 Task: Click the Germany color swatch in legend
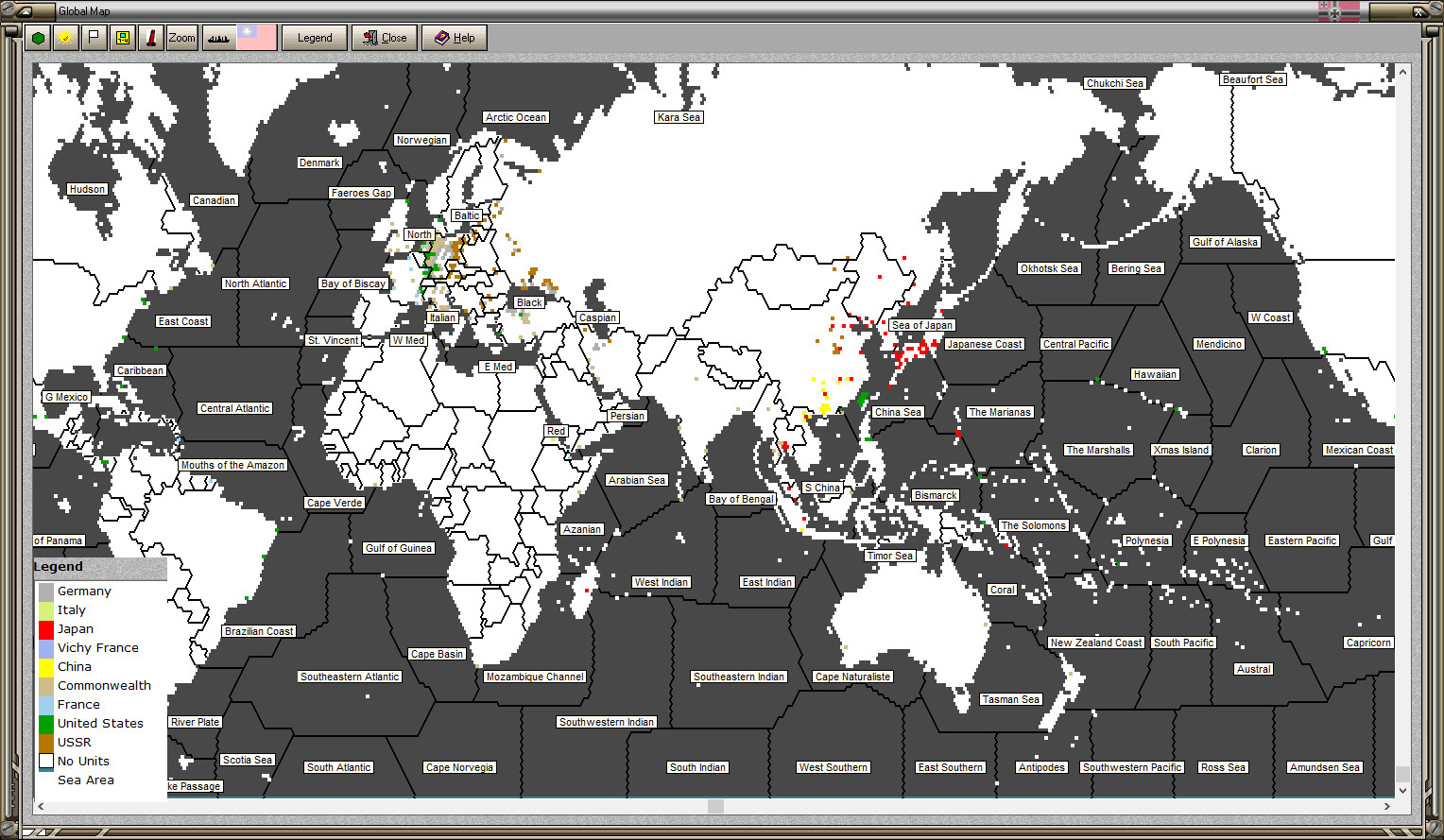point(46,591)
